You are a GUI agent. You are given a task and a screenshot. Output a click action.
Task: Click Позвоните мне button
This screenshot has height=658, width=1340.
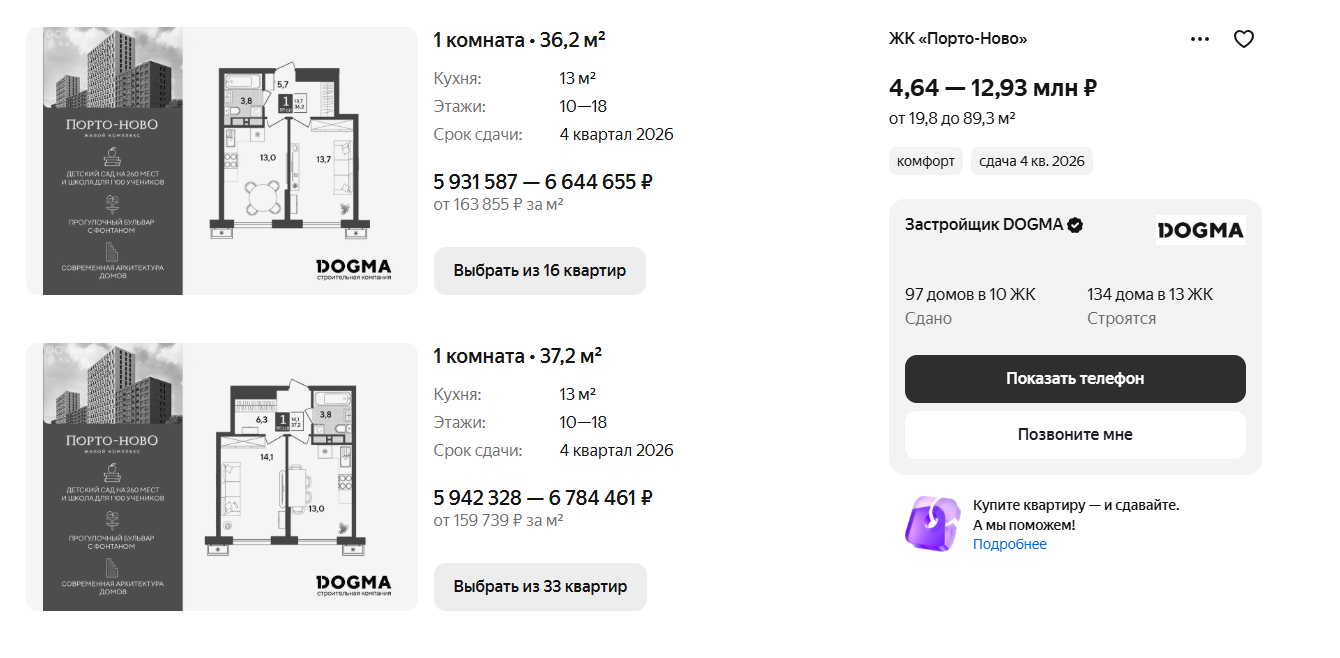[x=1075, y=435]
